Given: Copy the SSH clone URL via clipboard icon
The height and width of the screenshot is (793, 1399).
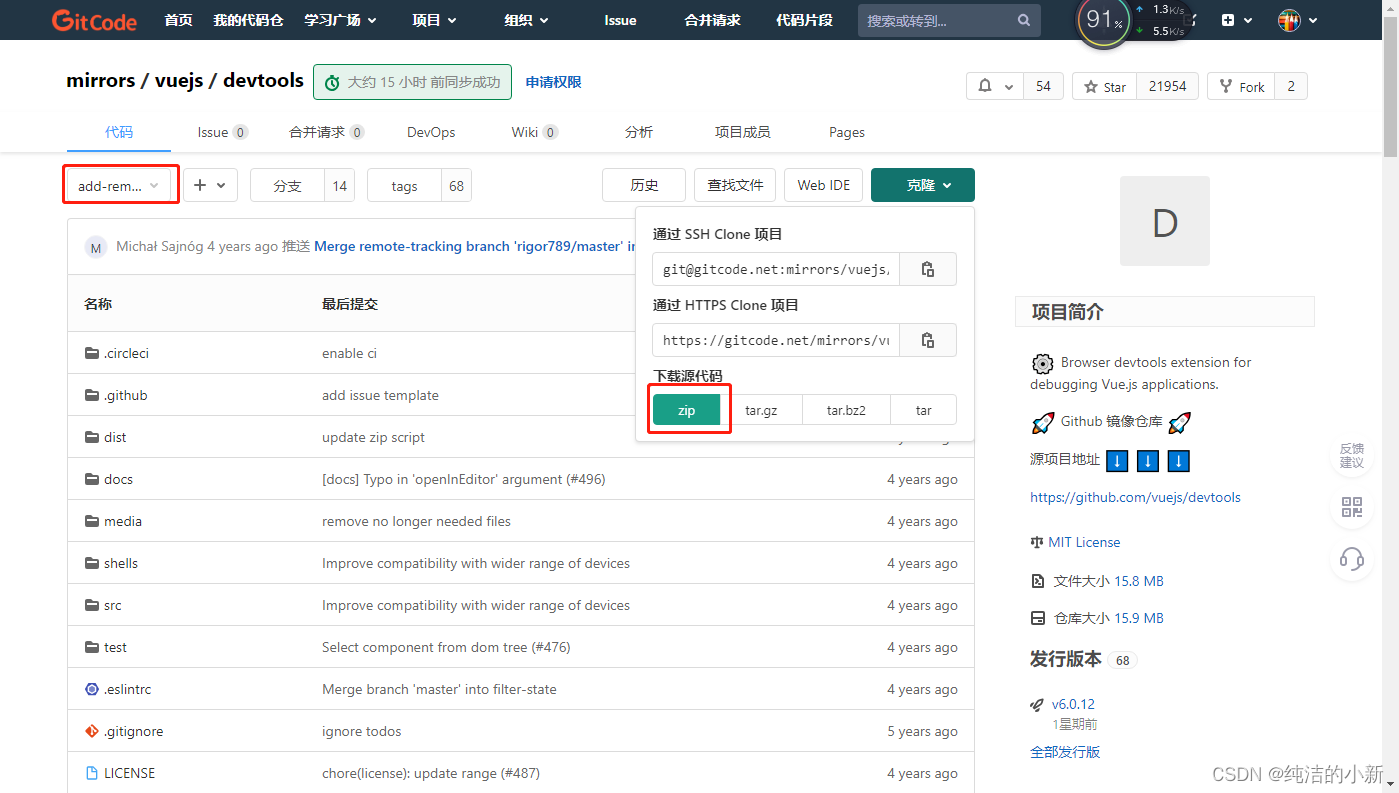Looking at the screenshot, I should (927, 268).
